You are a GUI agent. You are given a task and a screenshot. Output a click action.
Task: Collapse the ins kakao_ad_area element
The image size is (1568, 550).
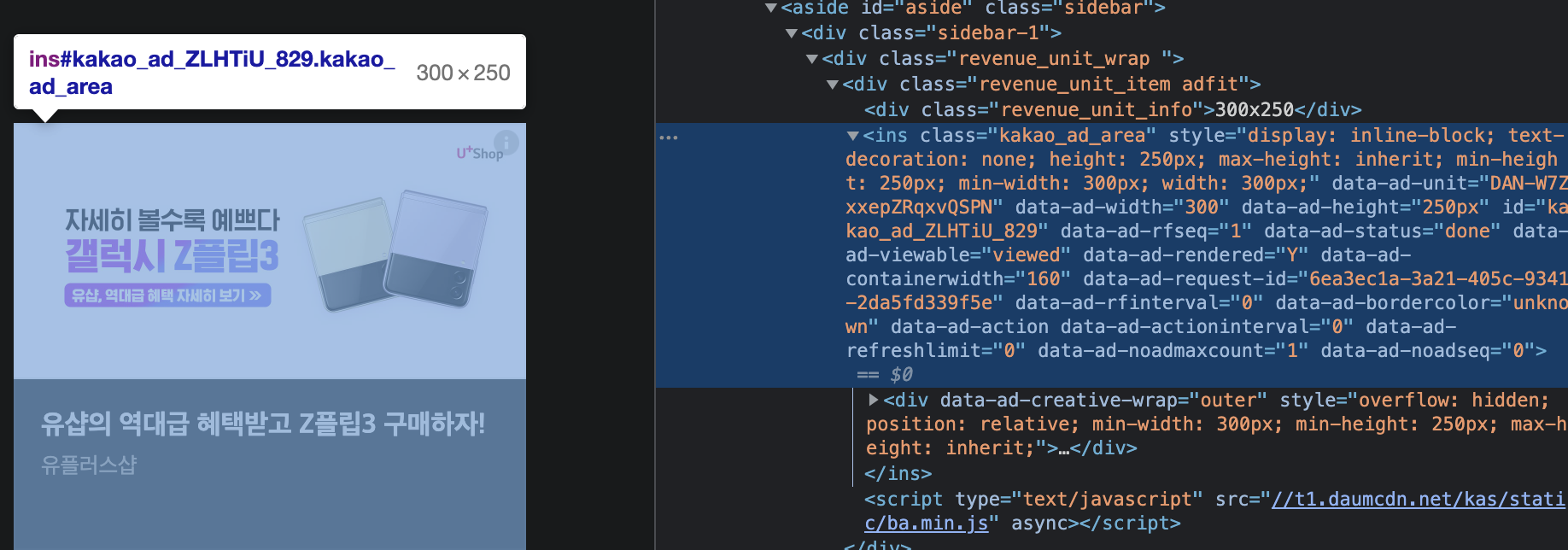(x=852, y=136)
